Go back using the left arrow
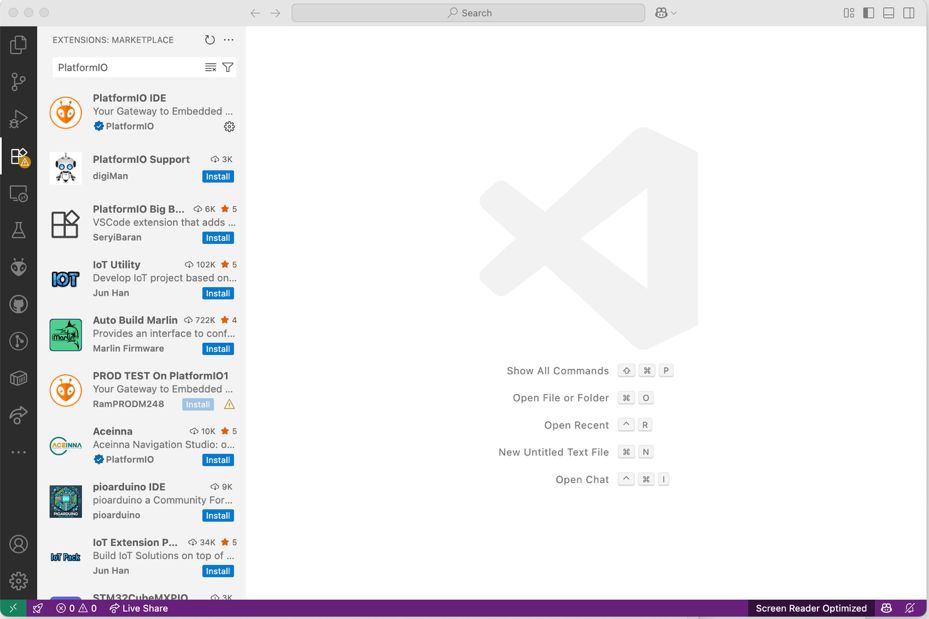 tap(255, 13)
